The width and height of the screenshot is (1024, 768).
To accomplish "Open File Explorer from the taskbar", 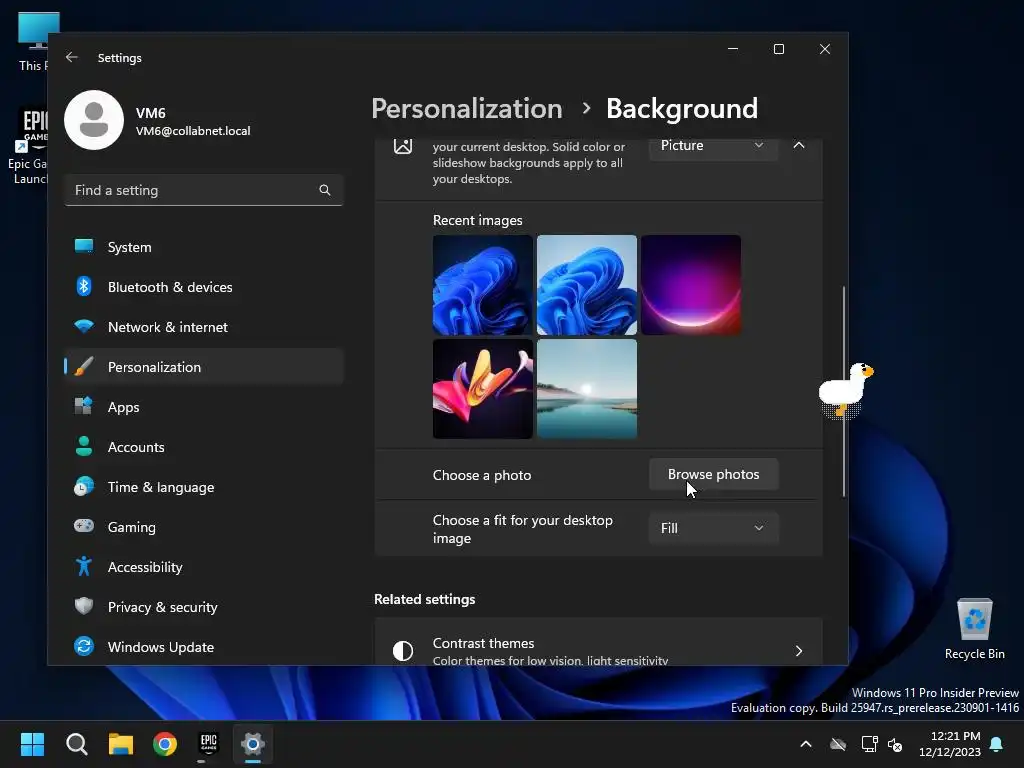I will click(121, 744).
